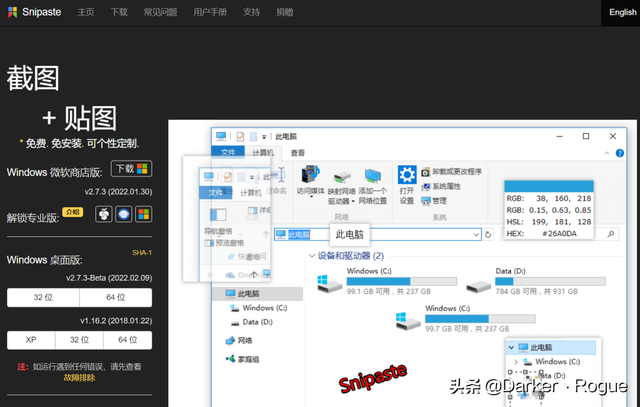The width and height of the screenshot is (640, 407).
Task: Click the HEX value #26A0DA
Action: pos(559,234)
